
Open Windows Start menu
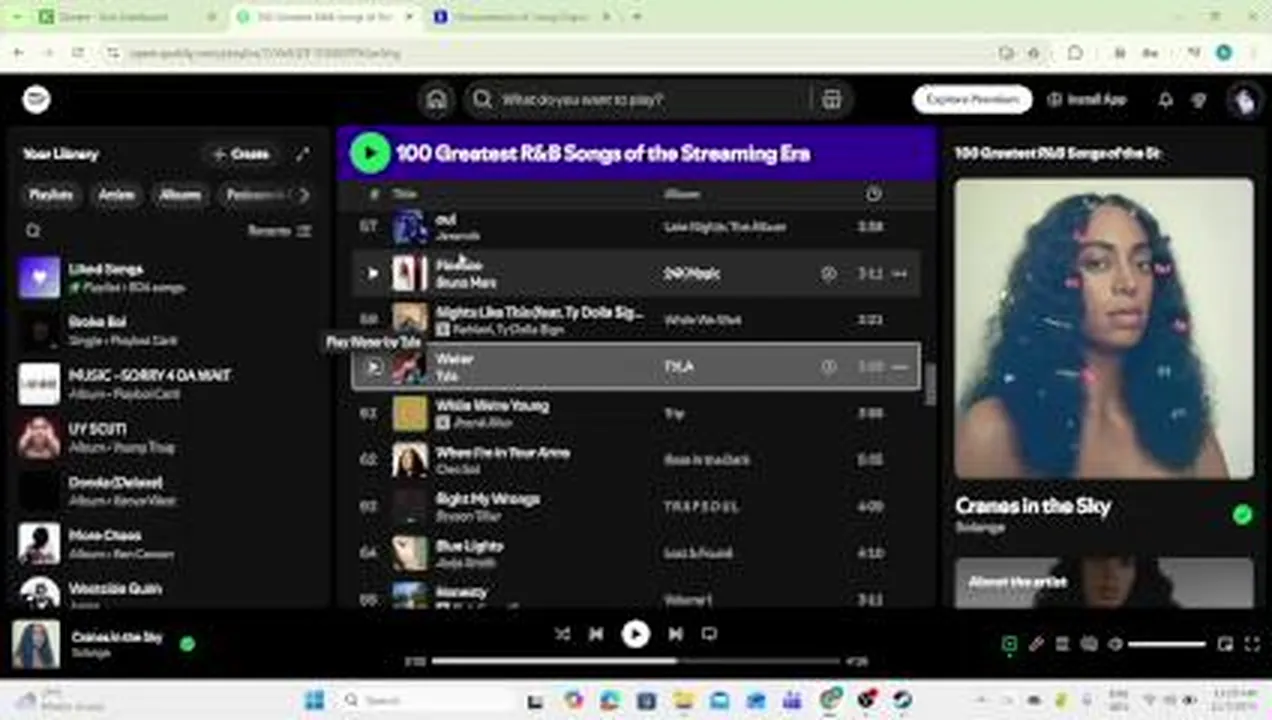[x=313, y=700]
